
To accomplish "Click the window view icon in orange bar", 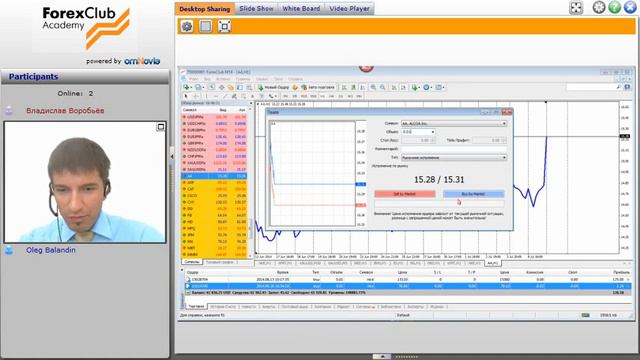I will click(205, 27).
